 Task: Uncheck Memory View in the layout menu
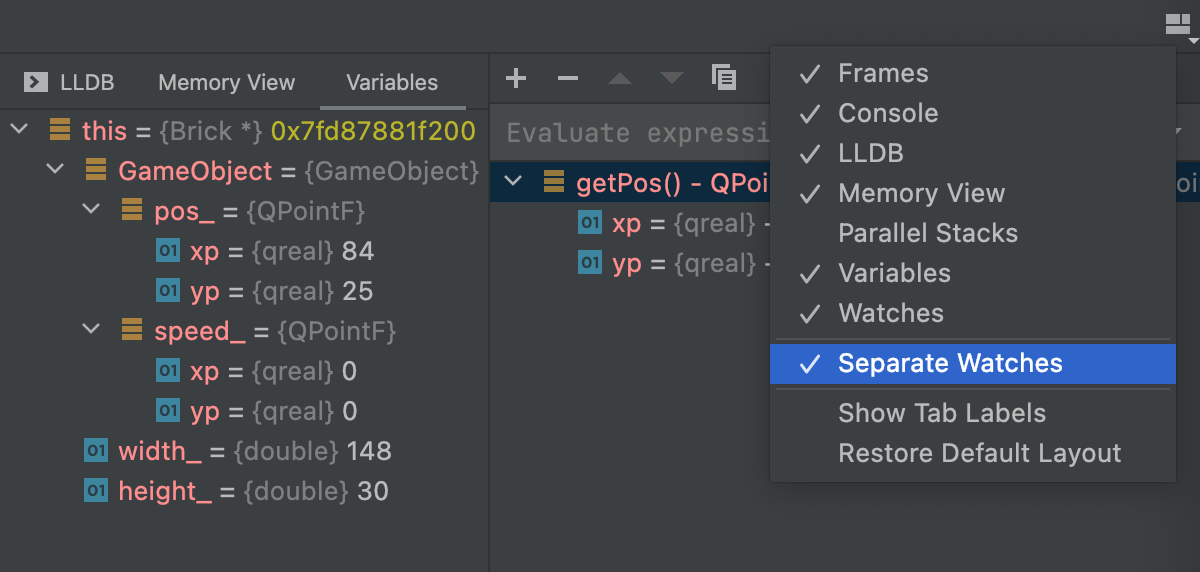pos(972,193)
